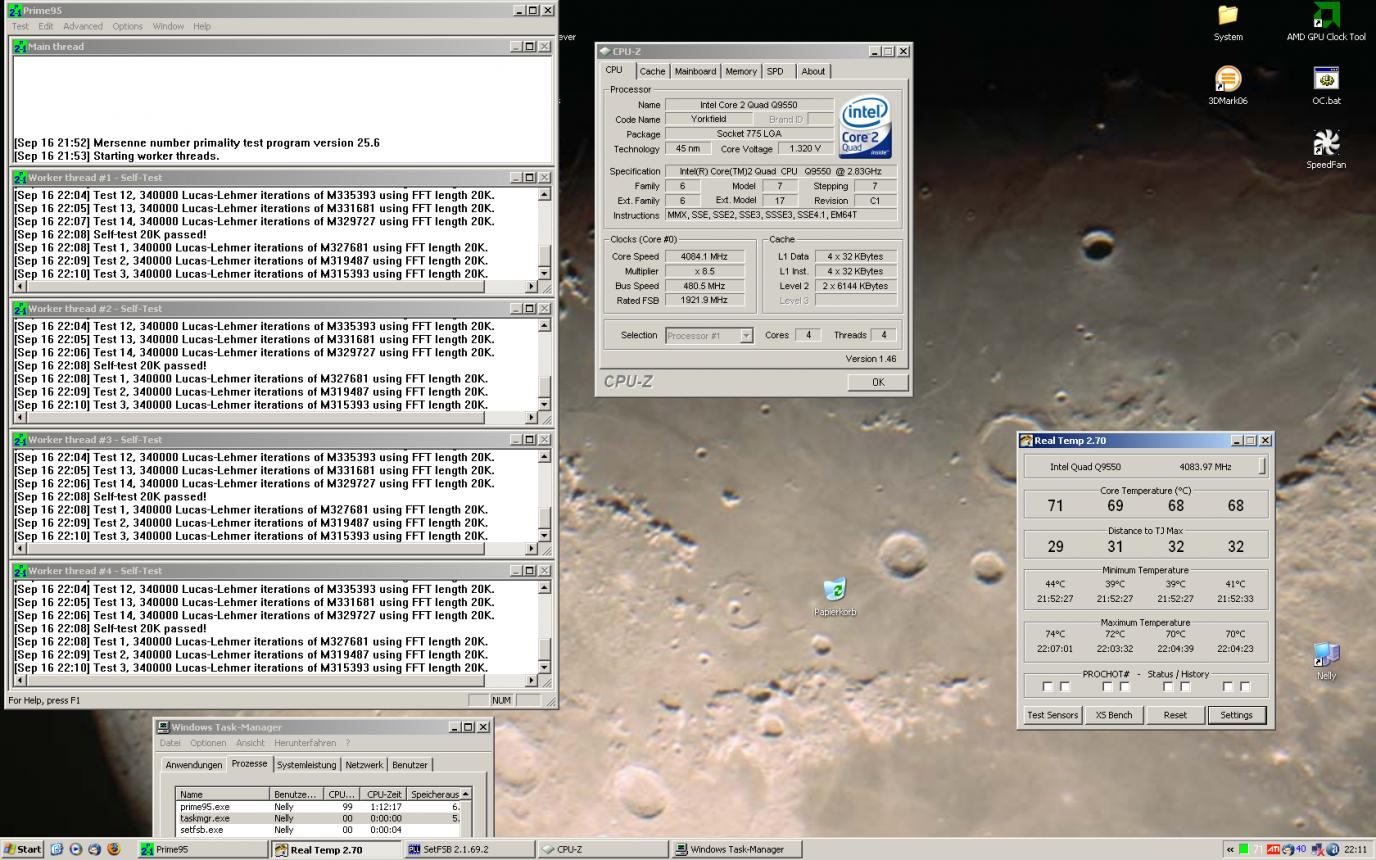Click the CPU-Z title bar icon
Screen dimensions: 1376x860
(x=604, y=51)
